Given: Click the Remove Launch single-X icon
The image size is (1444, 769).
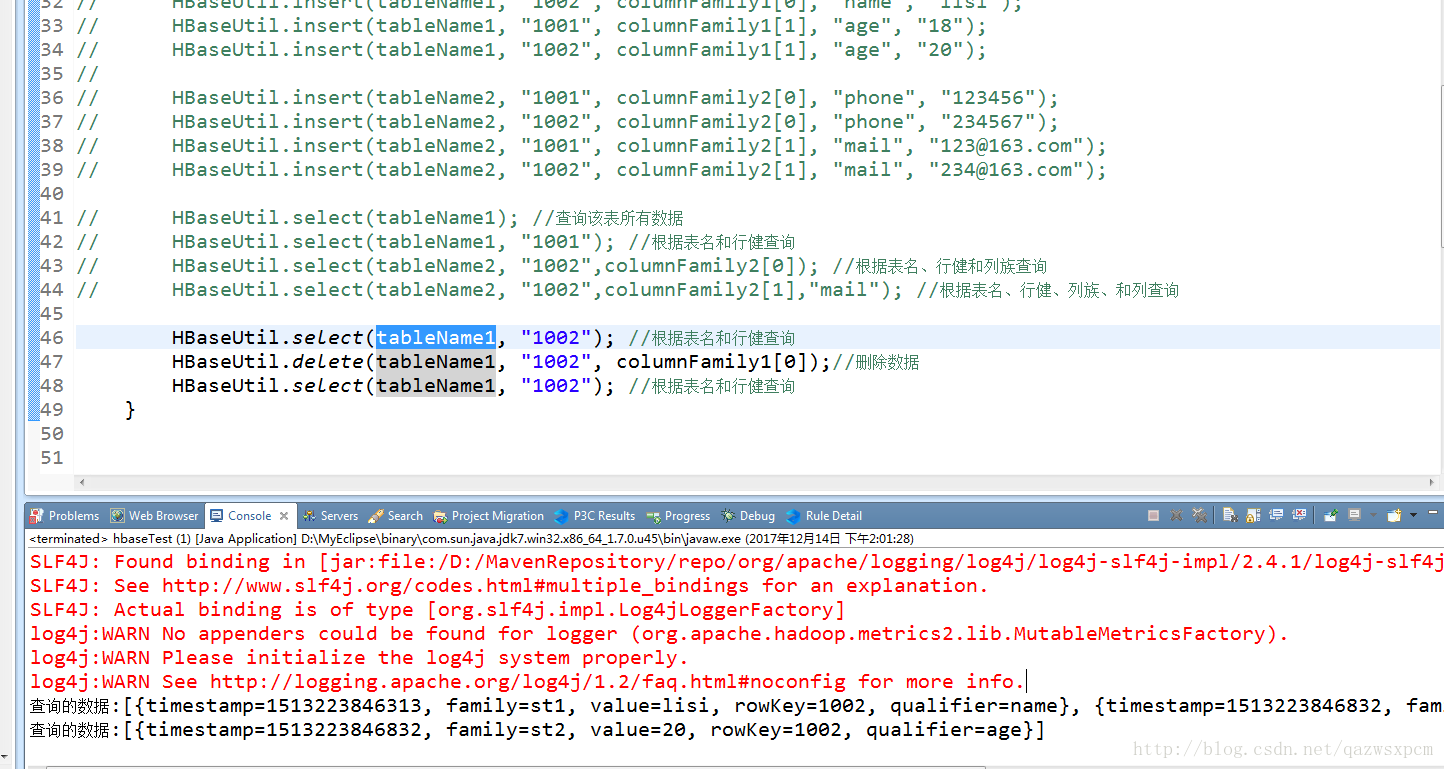Looking at the screenshot, I should (x=1176, y=516).
